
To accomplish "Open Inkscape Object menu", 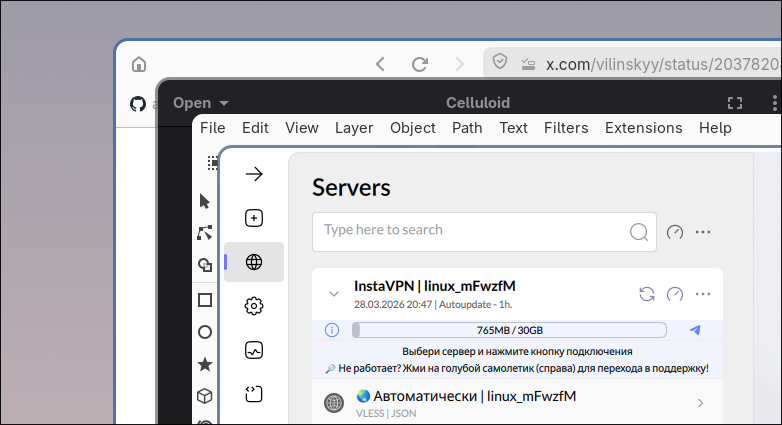I will [x=413, y=128].
